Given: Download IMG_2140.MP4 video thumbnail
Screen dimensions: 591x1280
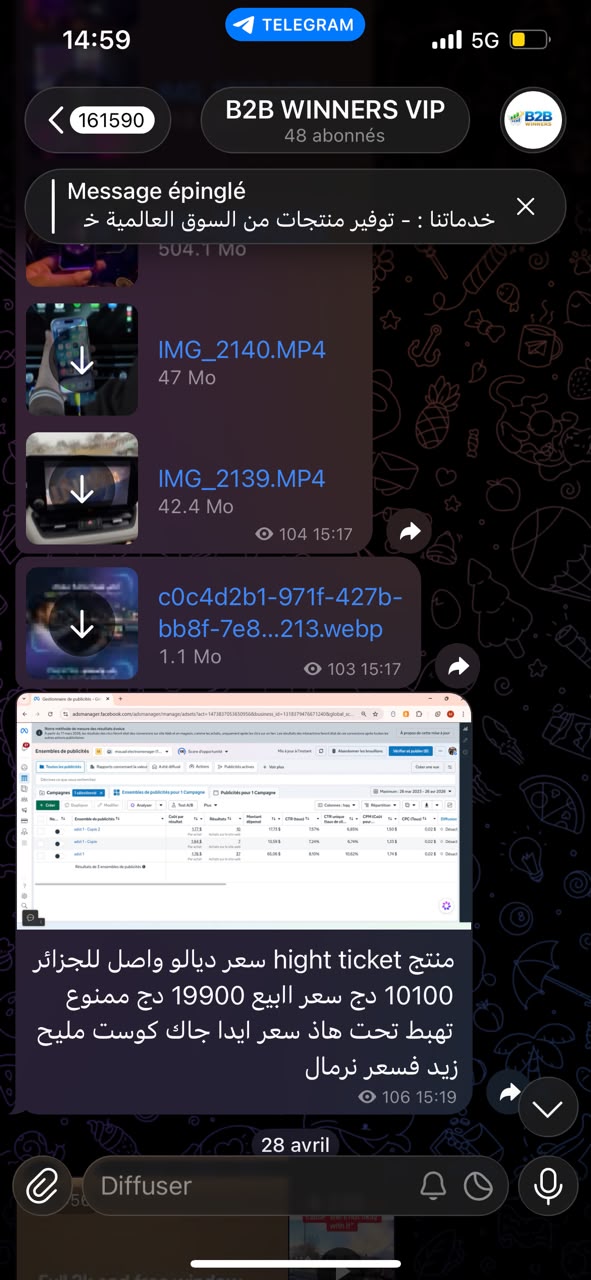Looking at the screenshot, I should 82,361.
